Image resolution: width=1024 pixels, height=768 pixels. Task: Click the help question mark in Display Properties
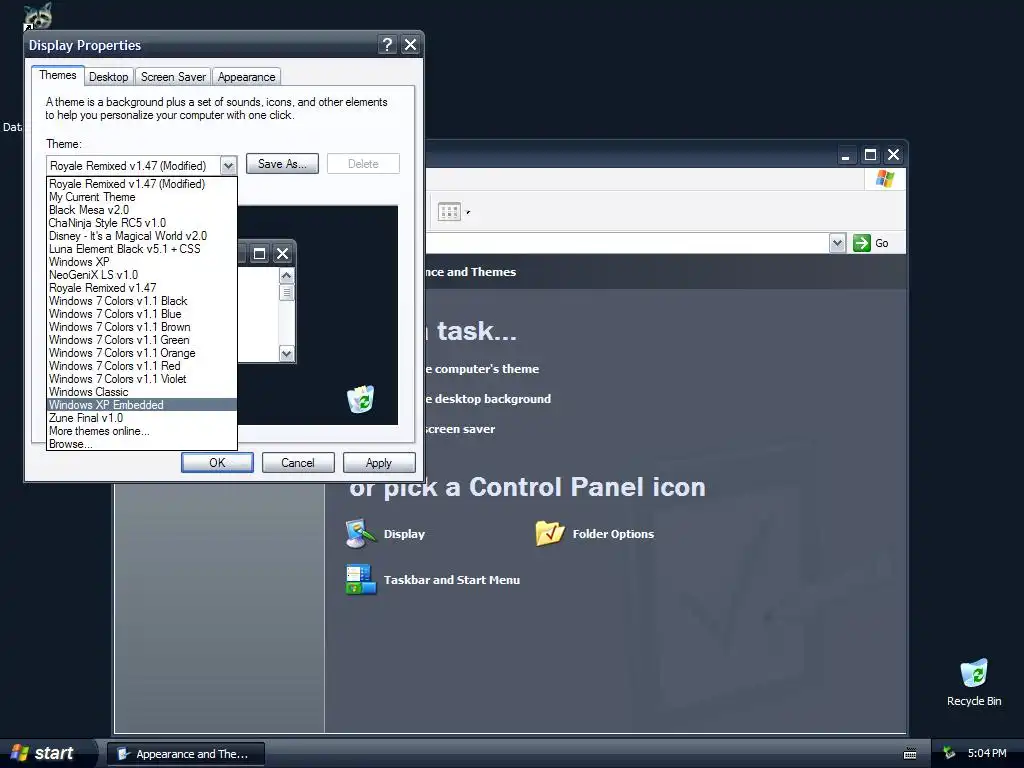387,44
